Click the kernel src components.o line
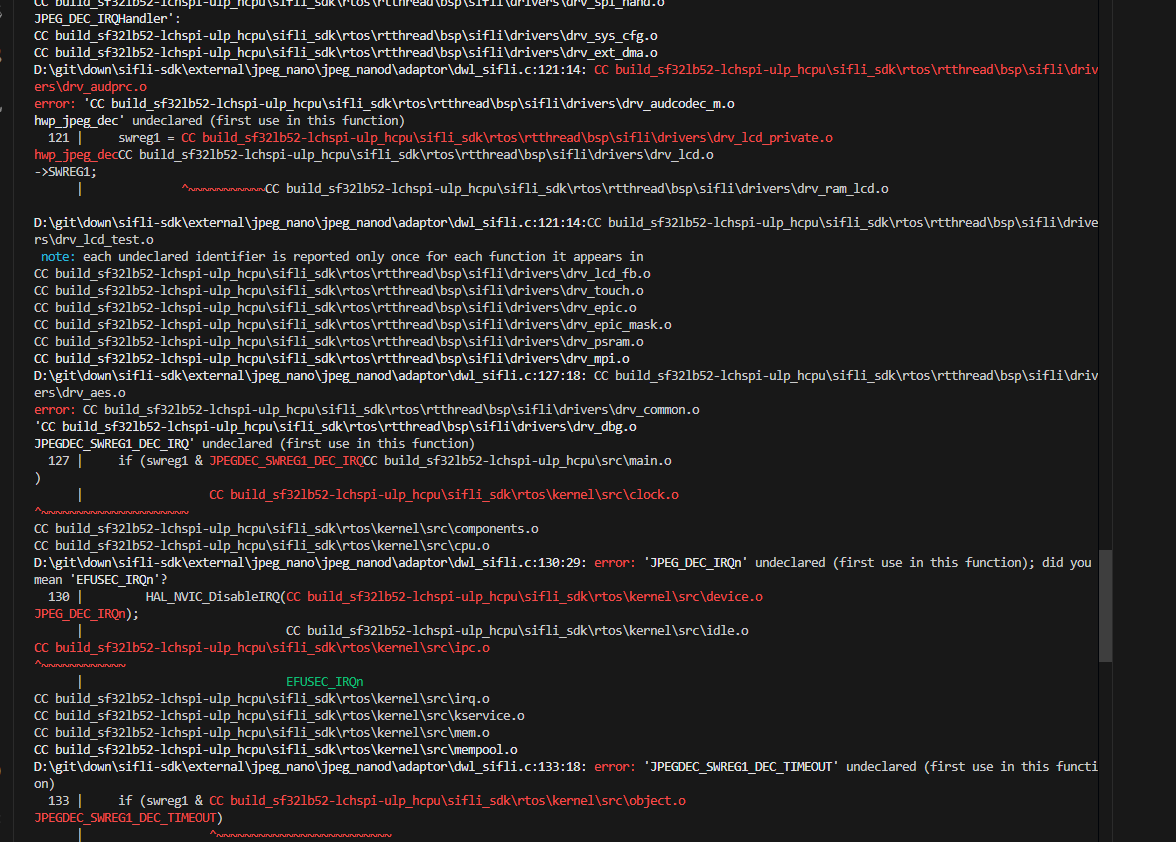Screen dimensions: 1176x842 (x=286, y=529)
